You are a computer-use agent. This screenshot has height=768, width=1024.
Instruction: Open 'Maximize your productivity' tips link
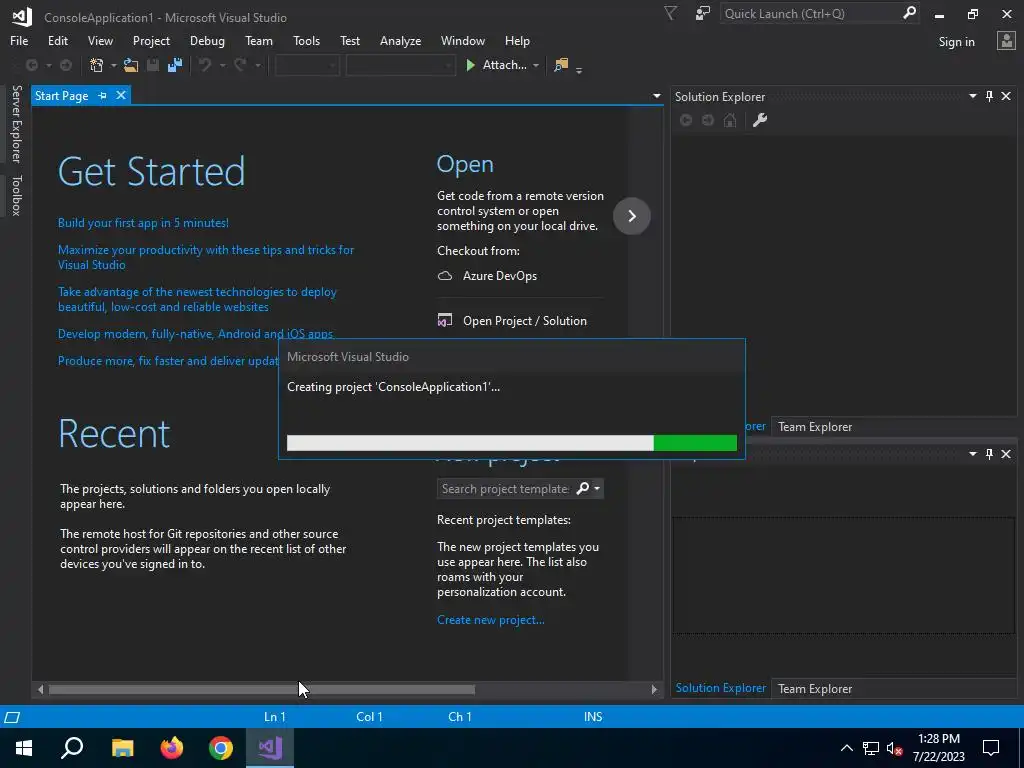[206, 257]
